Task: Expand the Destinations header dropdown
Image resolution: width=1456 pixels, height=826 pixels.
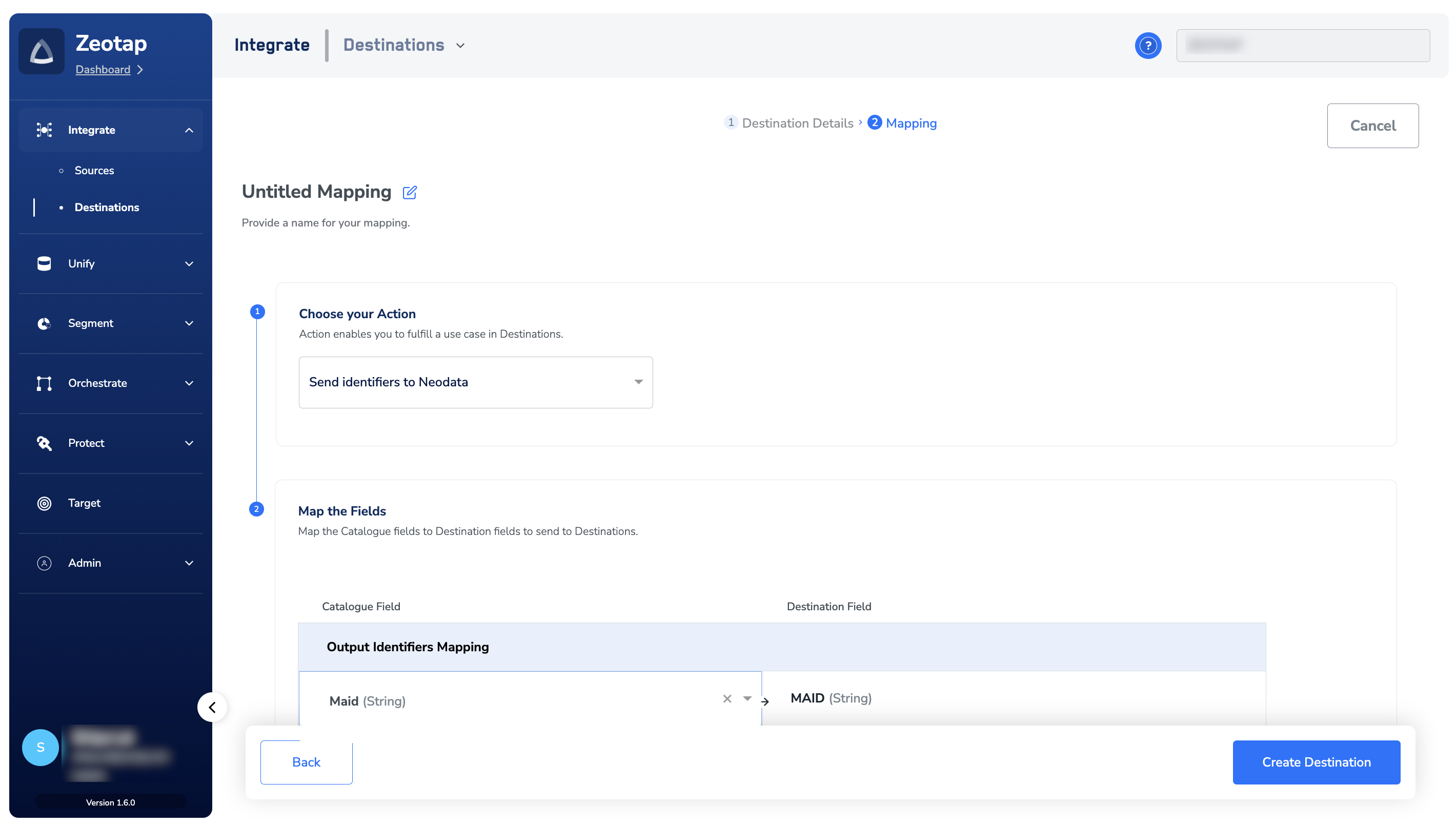Action: tap(460, 46)
